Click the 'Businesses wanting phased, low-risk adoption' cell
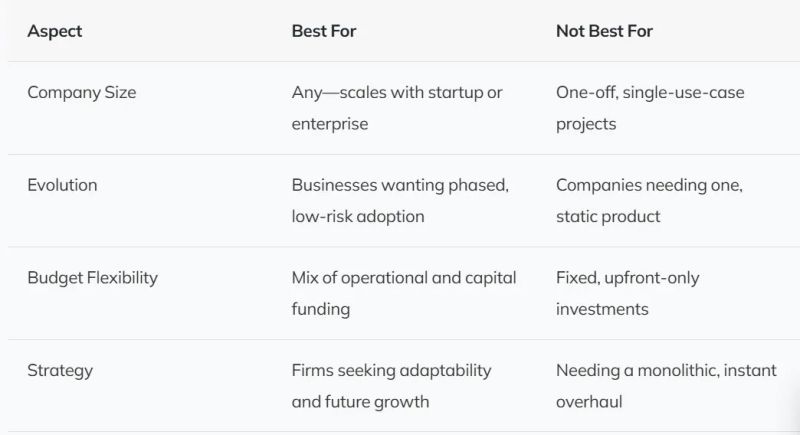This screenshot has width=800, height=435. click(x=400, y=200)
